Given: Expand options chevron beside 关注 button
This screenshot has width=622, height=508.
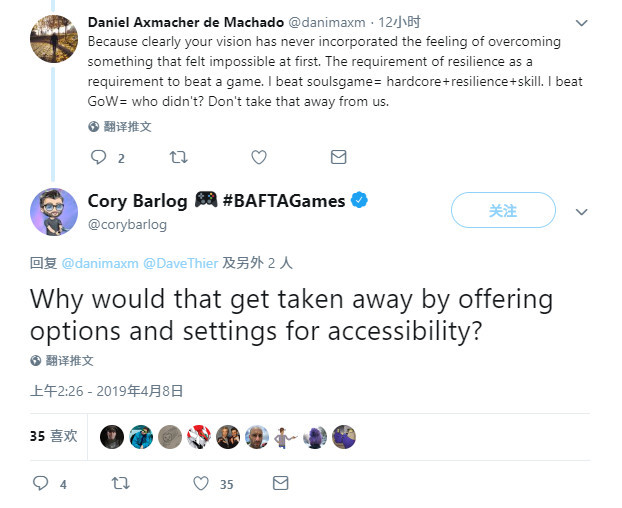Looking at the screenshot, I should [x=582, y=212].
